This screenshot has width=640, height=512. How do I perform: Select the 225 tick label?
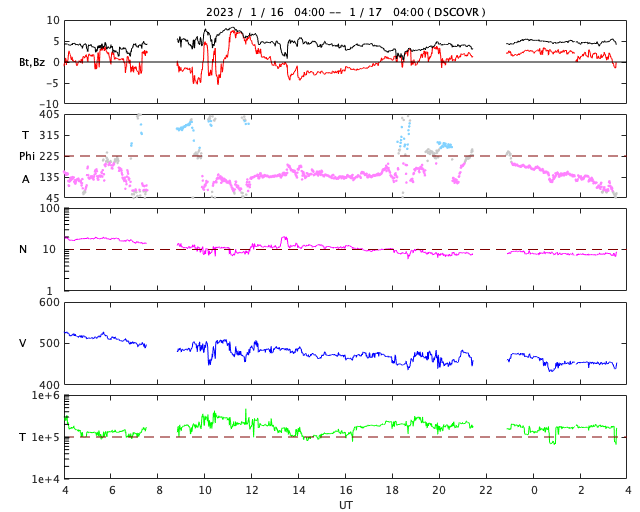49,156
